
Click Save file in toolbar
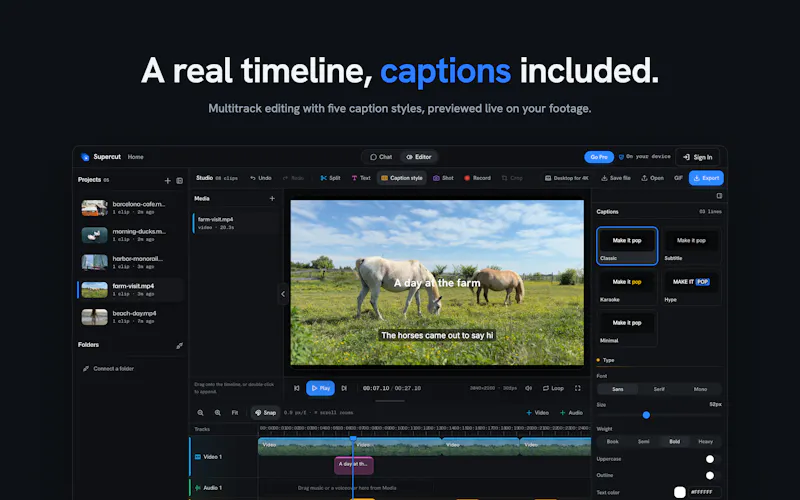[x=616, y=178]
